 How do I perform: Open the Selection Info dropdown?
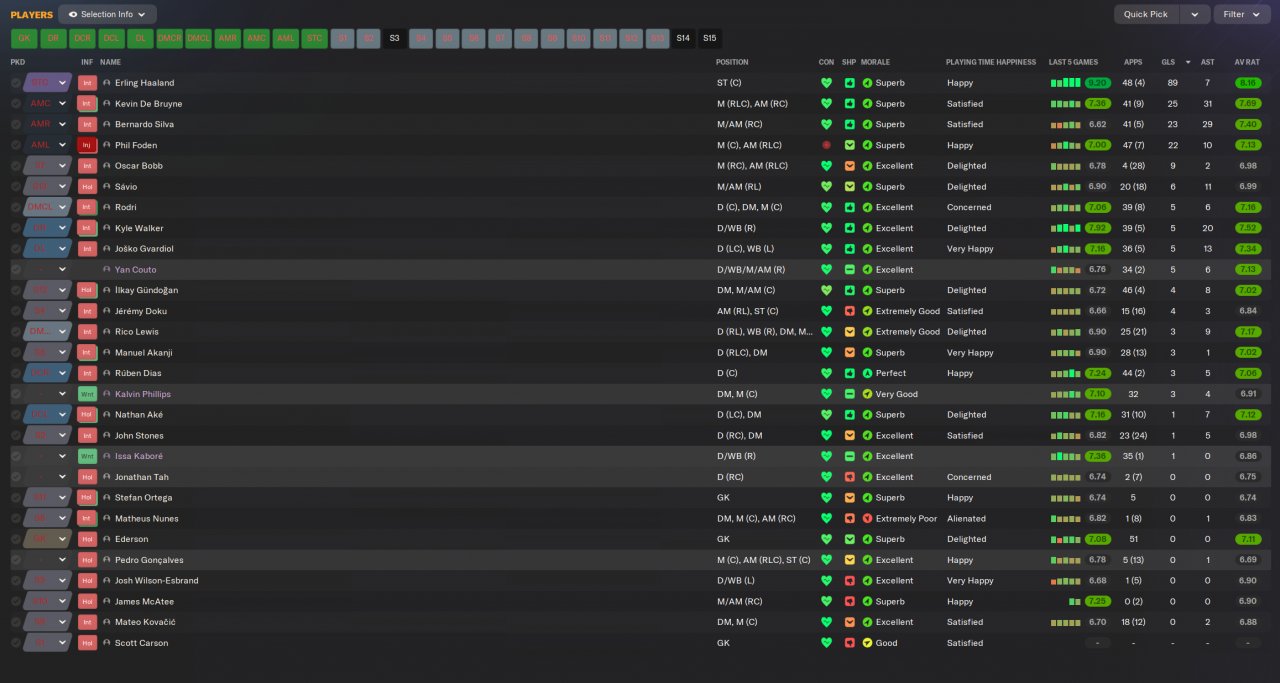[107, 14]
